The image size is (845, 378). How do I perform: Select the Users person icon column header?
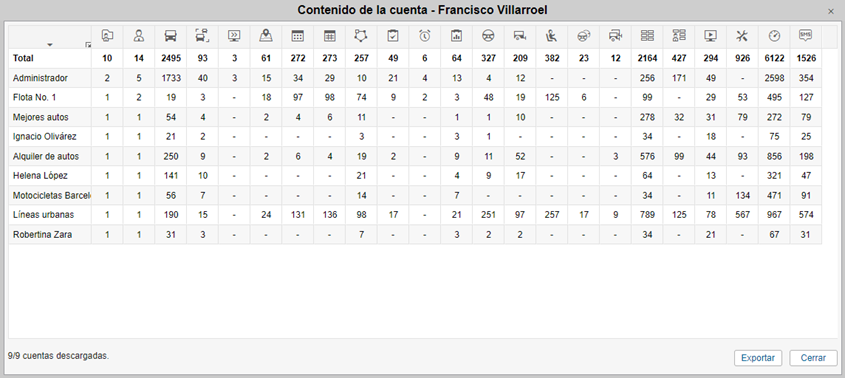pyautogui.click(x=139, y=36)
